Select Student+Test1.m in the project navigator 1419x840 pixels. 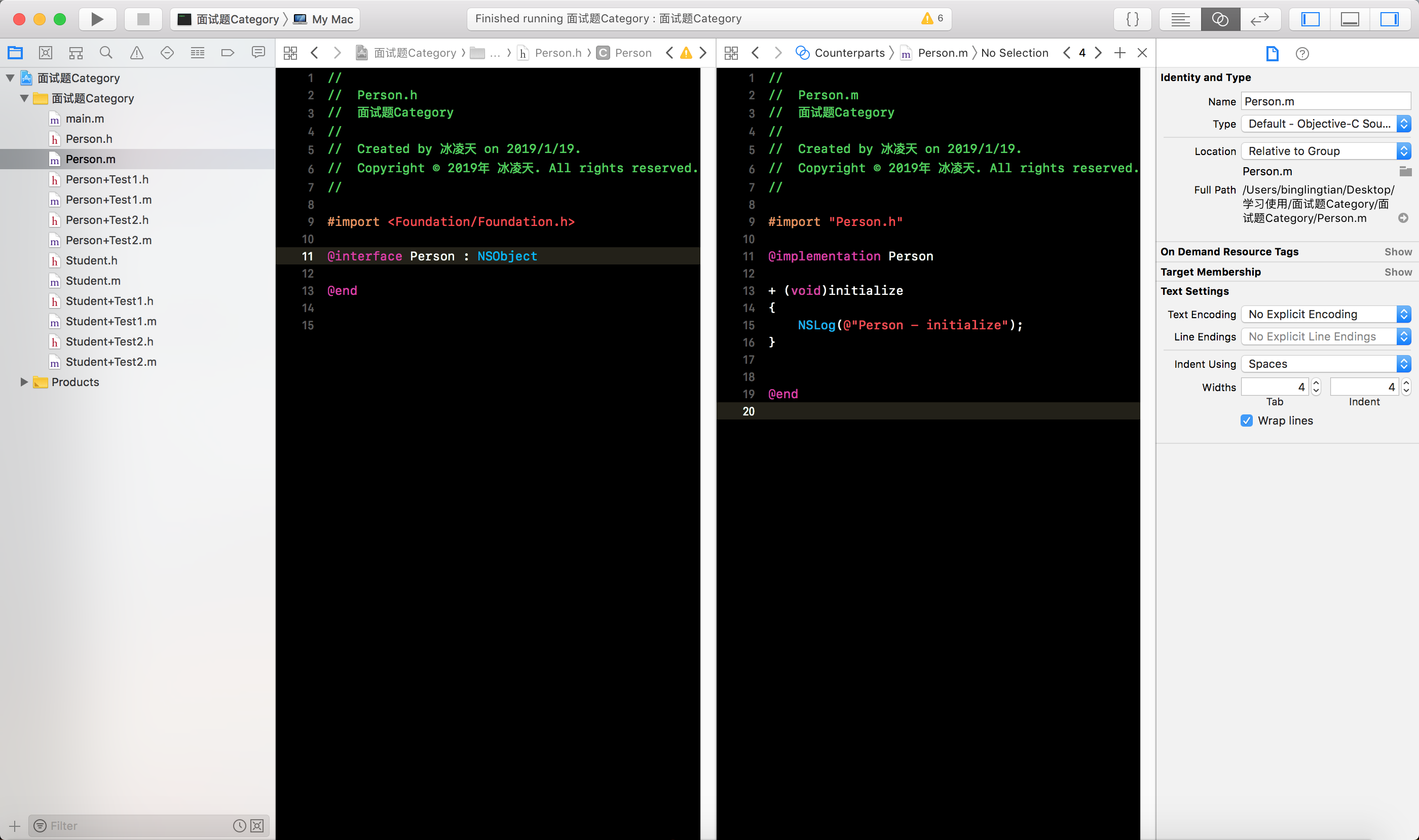(x=111, y=322)
